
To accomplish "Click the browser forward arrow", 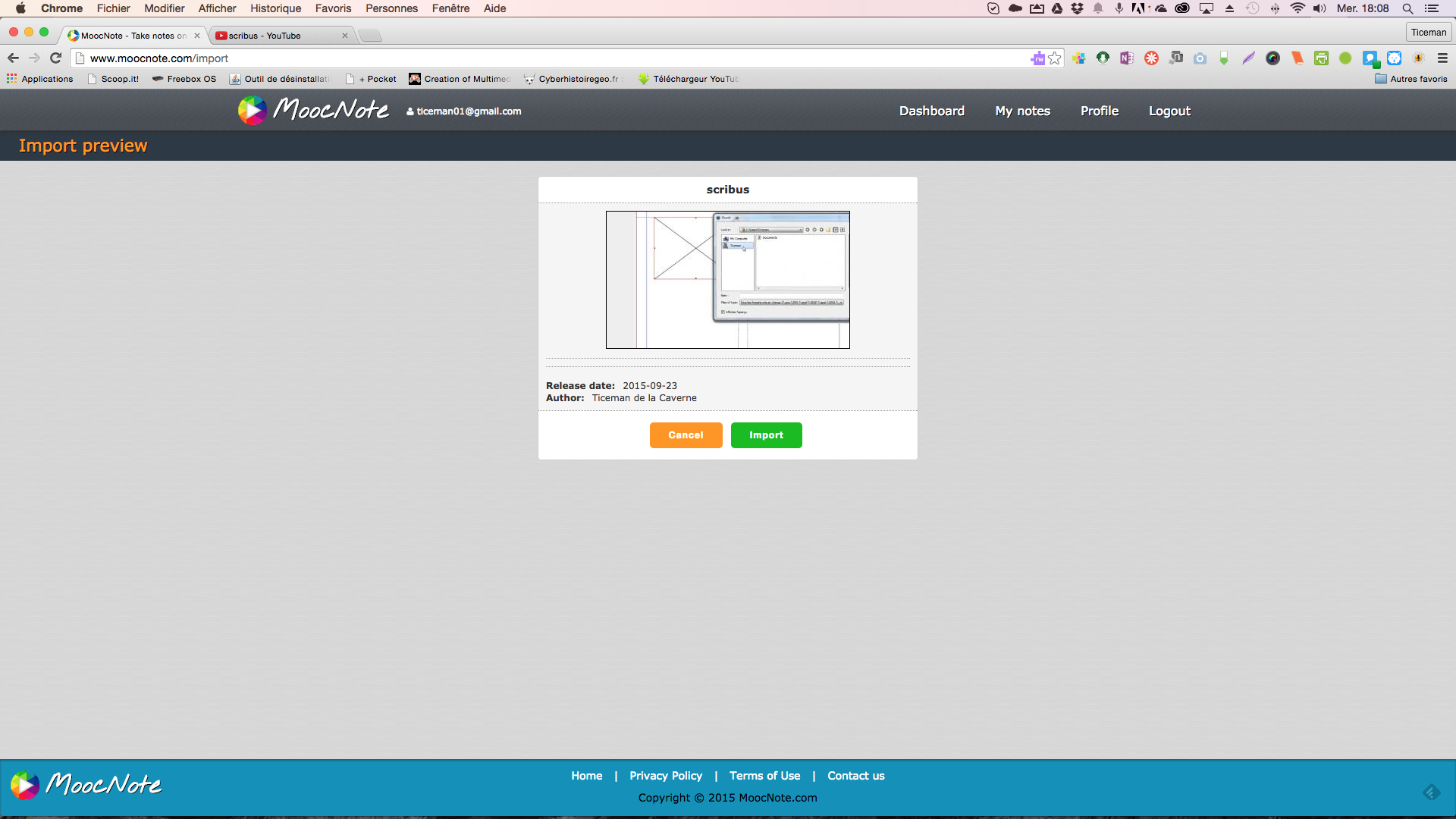I will click(x=34, y=58).
